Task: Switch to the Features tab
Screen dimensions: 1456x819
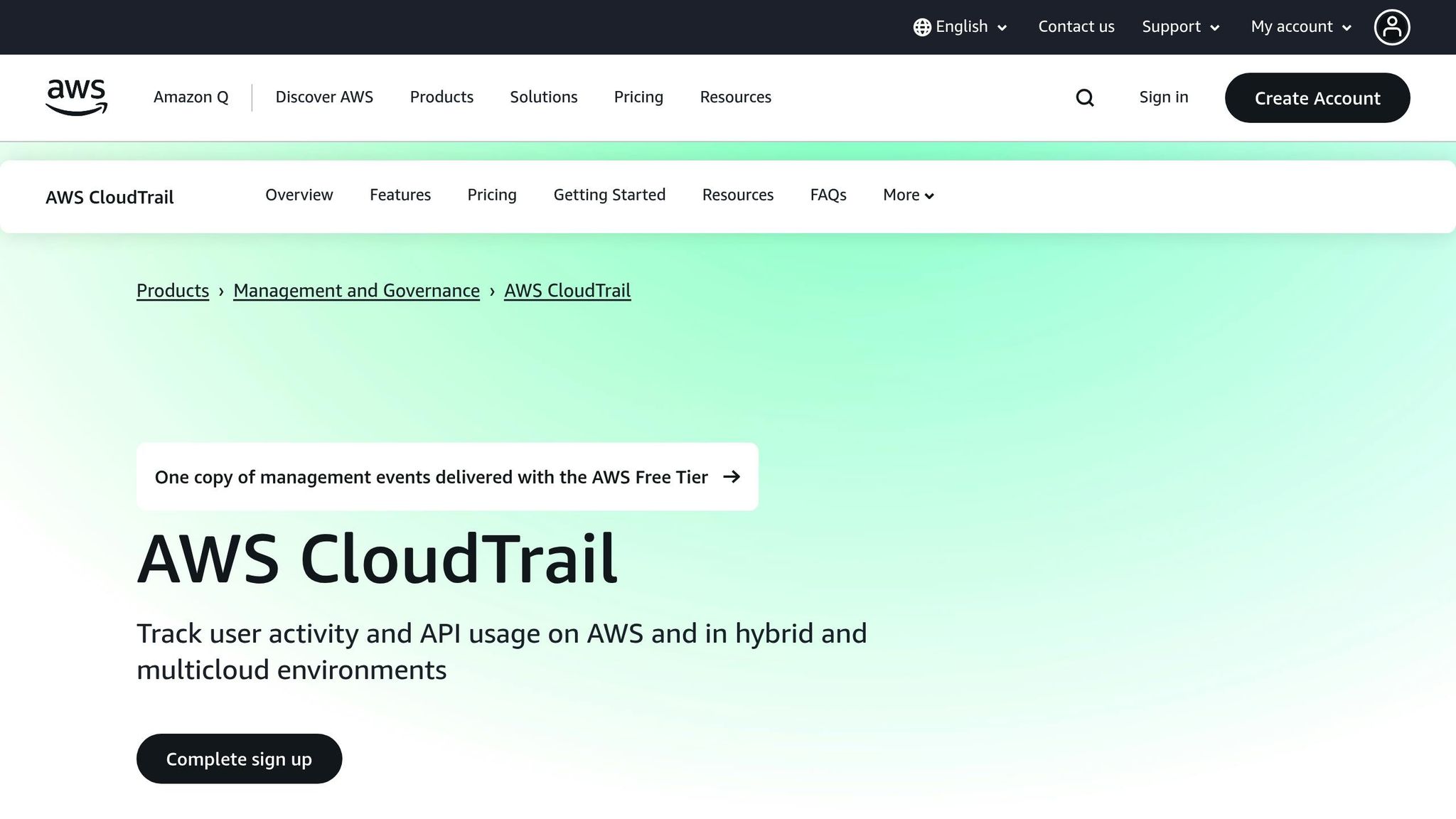Action: point(400,195)
